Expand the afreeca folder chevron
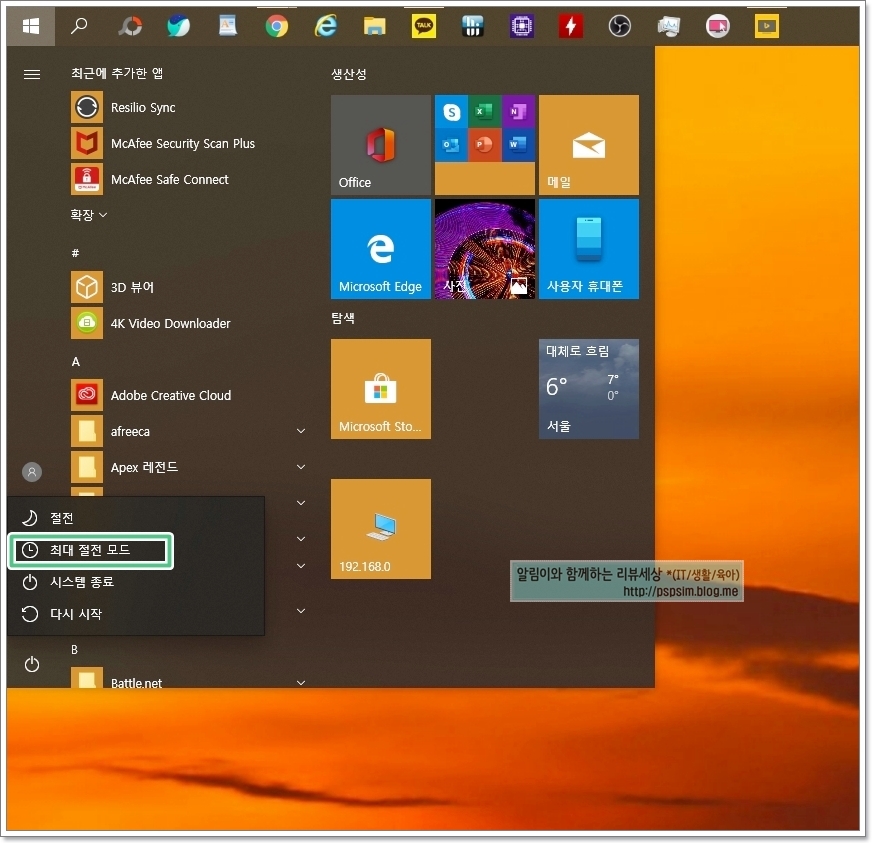This screenshot has width=872, height=843. coord(301,431)
